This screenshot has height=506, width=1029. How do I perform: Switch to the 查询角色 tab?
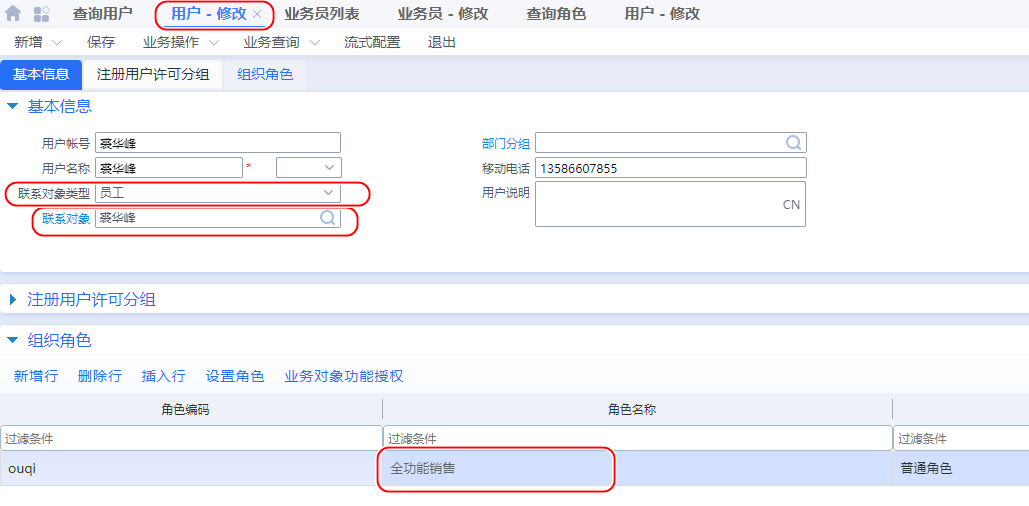(x=556, y=14)
